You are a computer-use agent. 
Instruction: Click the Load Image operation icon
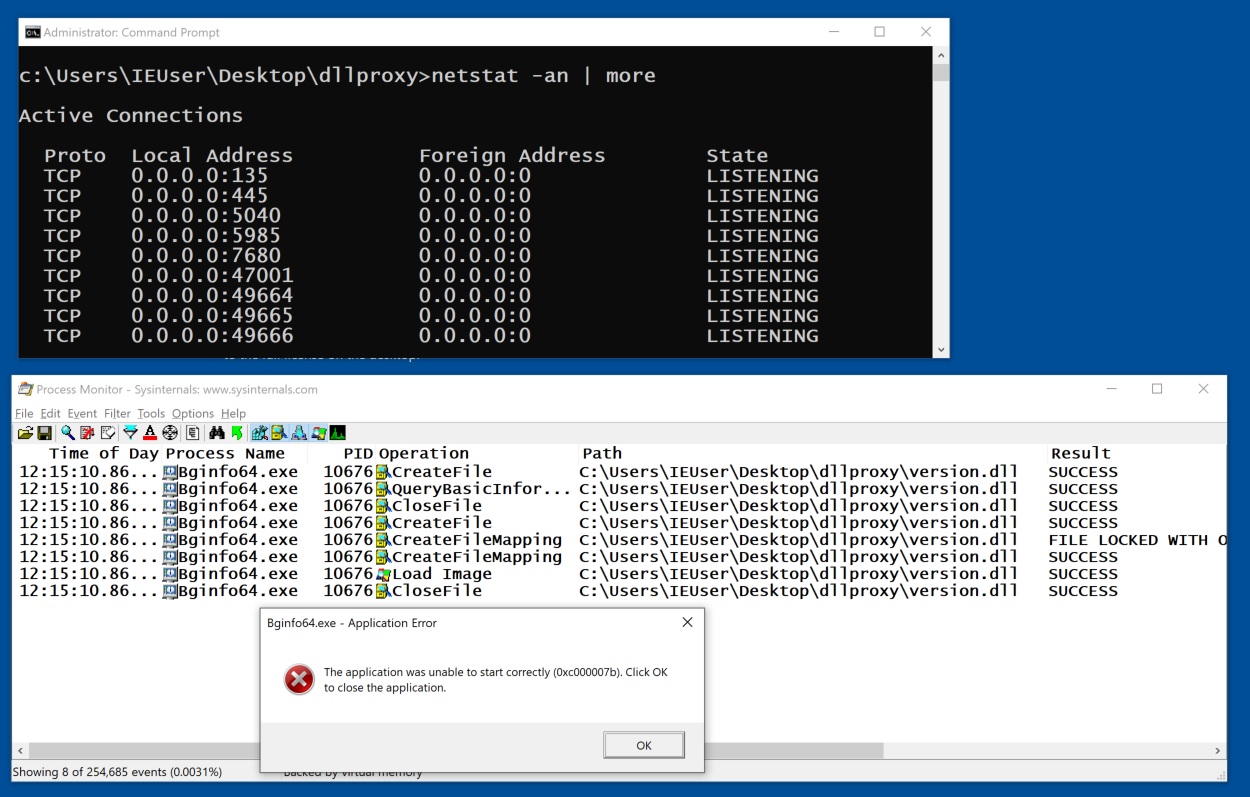[x=382, y=574]
